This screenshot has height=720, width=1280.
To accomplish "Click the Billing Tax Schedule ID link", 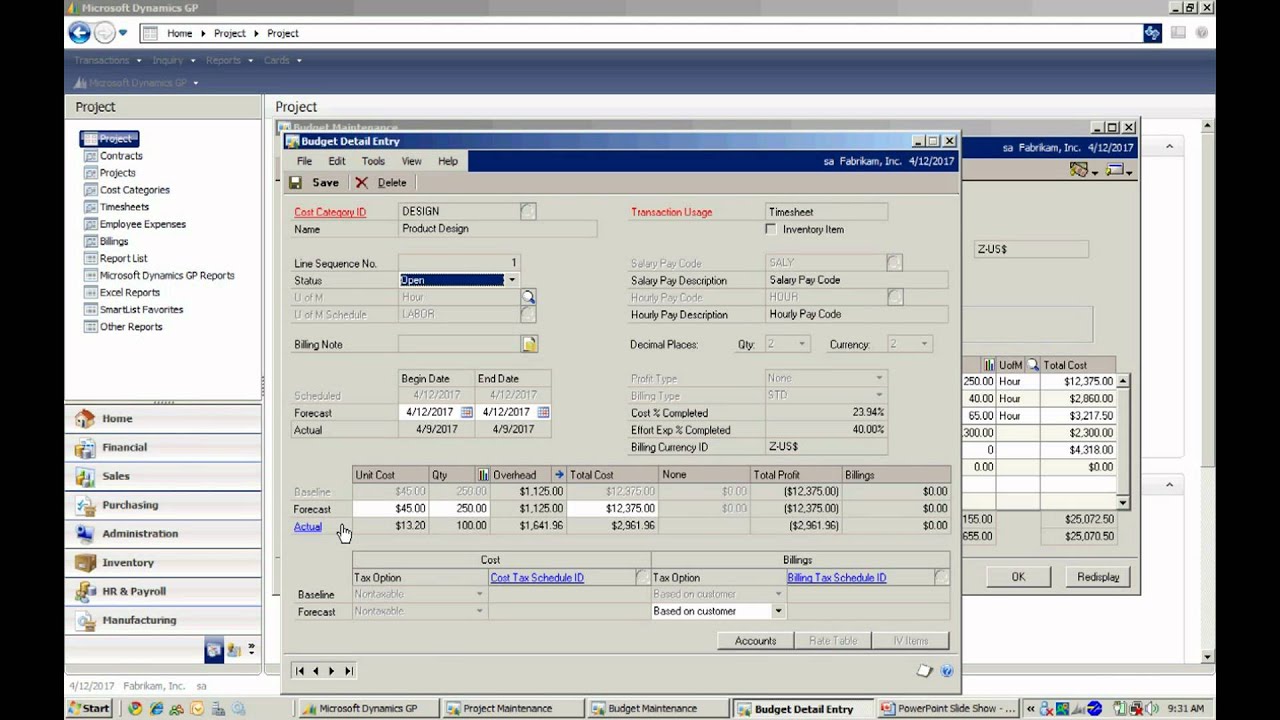I will pos(836,578).
